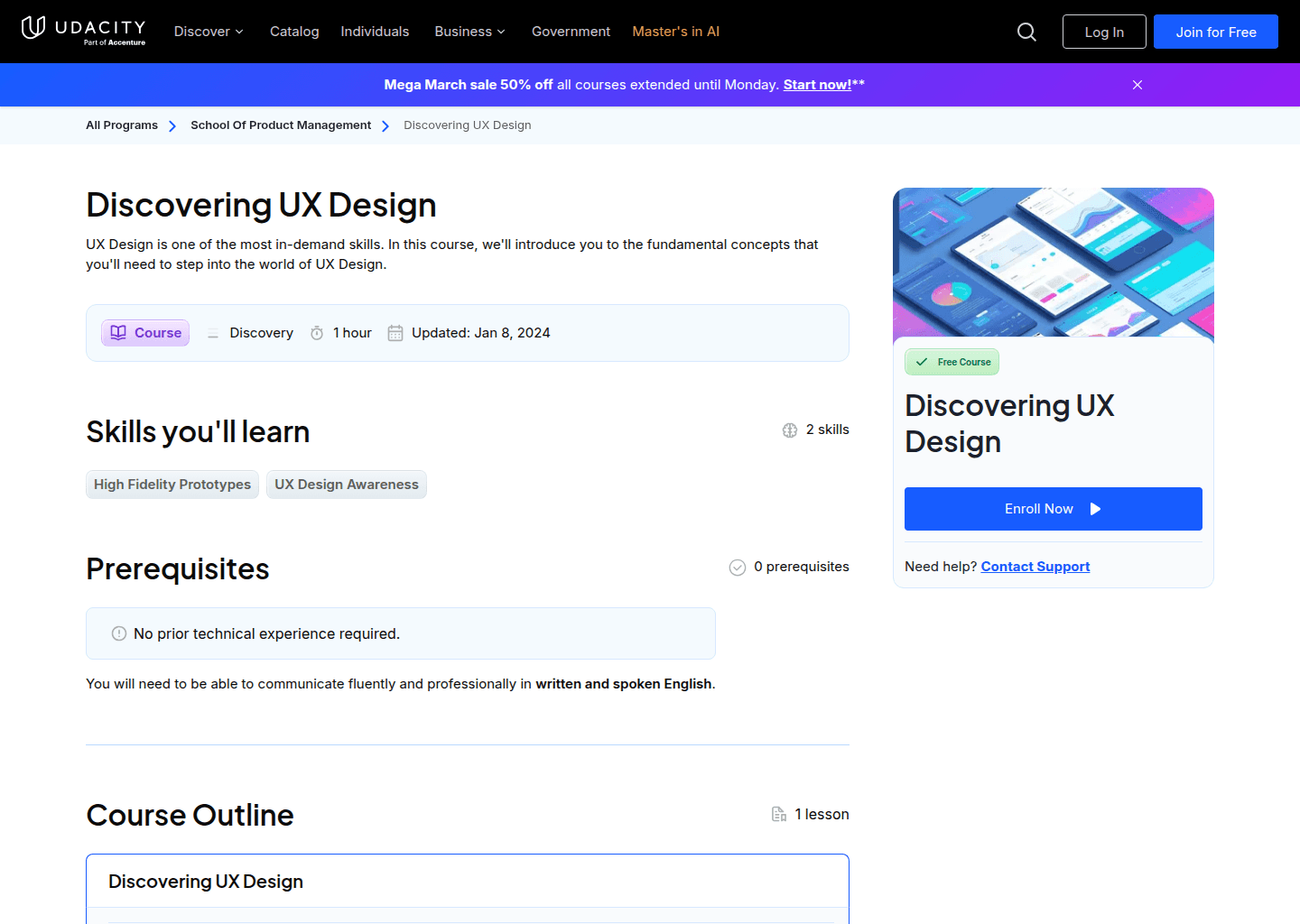
Task: Select the High Fidelity Prototypes skill tag
Action: click(172, 485)
